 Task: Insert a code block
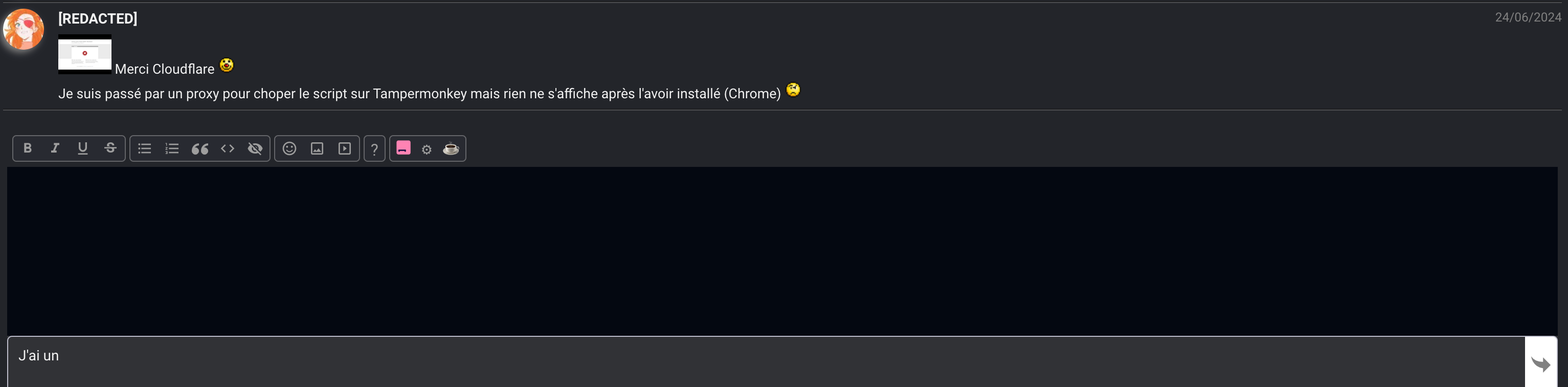click(228, 148)
